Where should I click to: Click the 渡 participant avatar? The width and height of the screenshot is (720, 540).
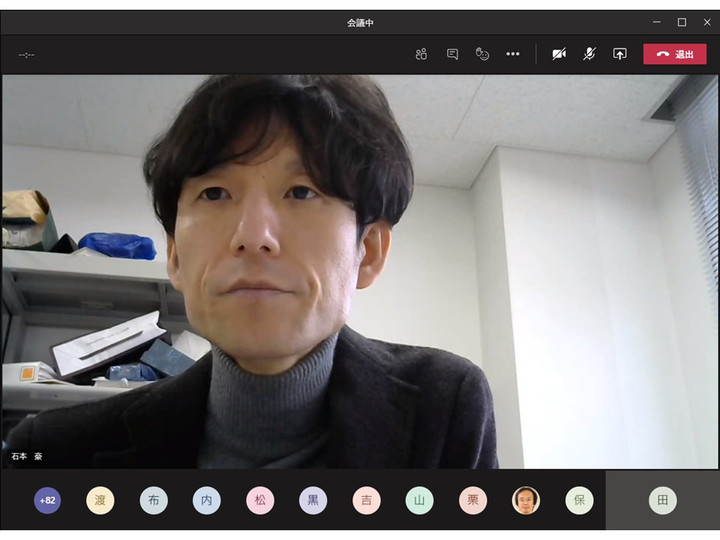click(100, 500)
